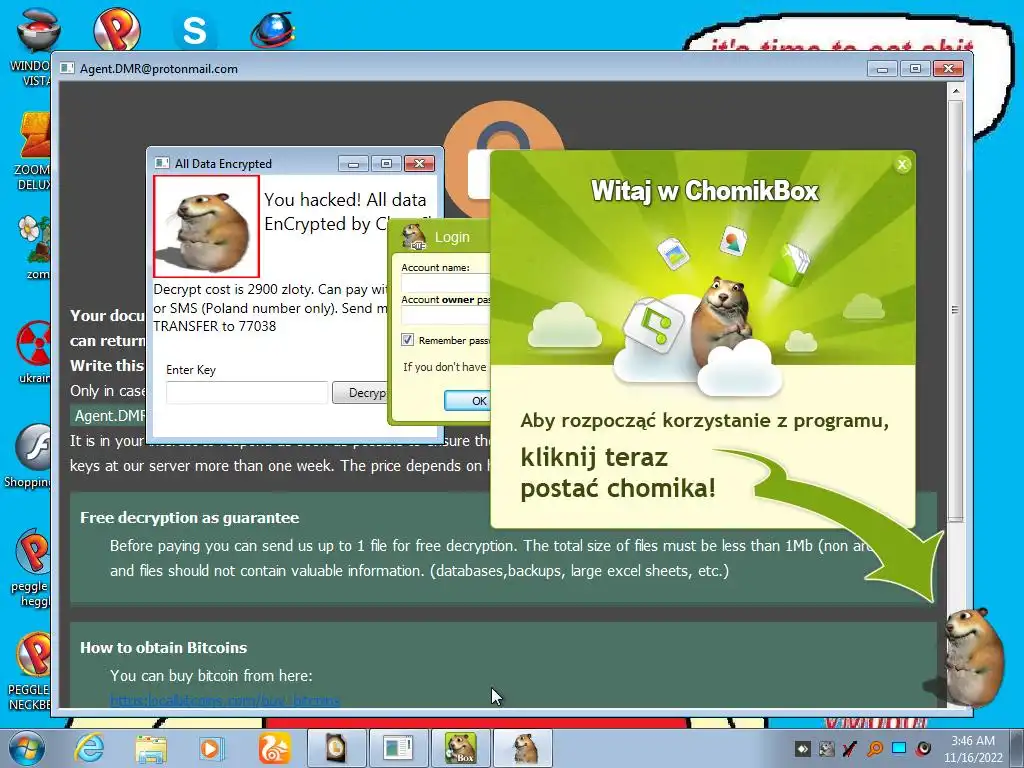Open the blue globe browser desktop icon

coord(272,29)
